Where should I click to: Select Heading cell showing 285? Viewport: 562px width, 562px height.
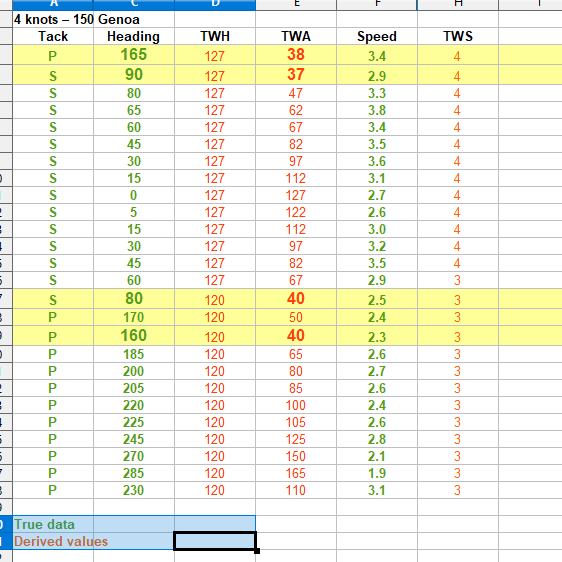(134, 473)
